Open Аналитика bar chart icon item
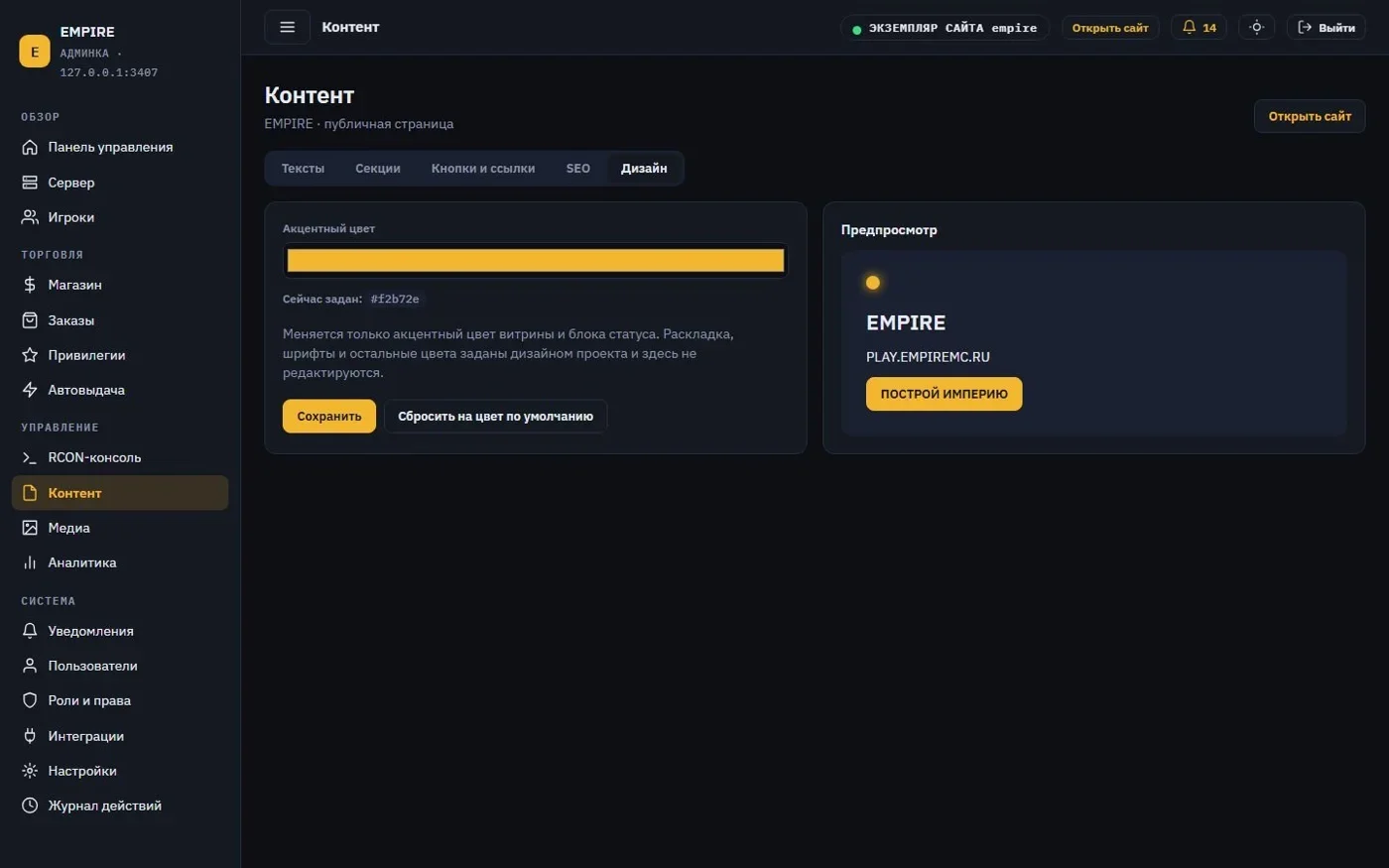This screenshot has height=868, width=1389. click(x=120, y=562)
